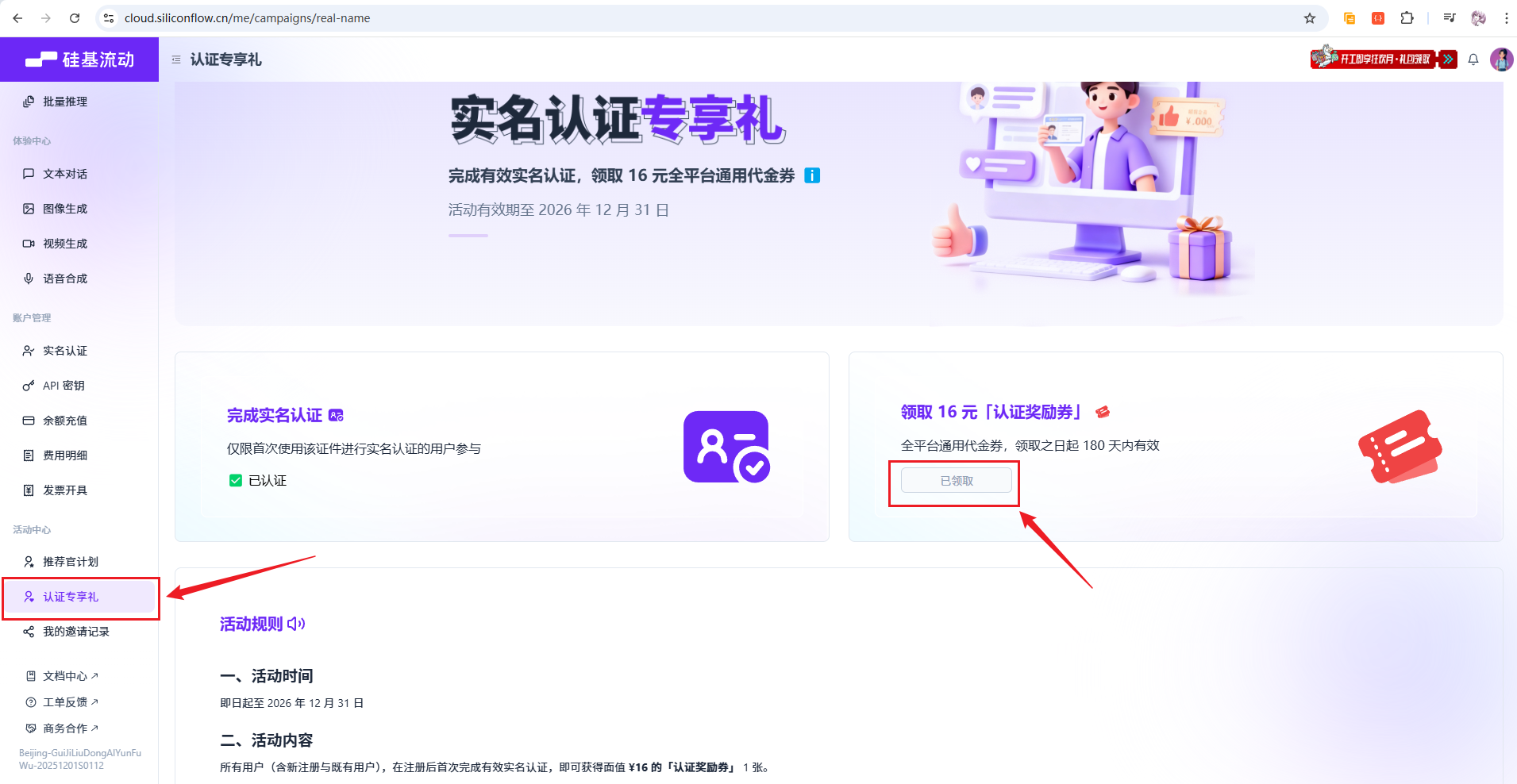Click the notification bell icon
This screenshot has height=784, width=1517.
pos(1473,60)
